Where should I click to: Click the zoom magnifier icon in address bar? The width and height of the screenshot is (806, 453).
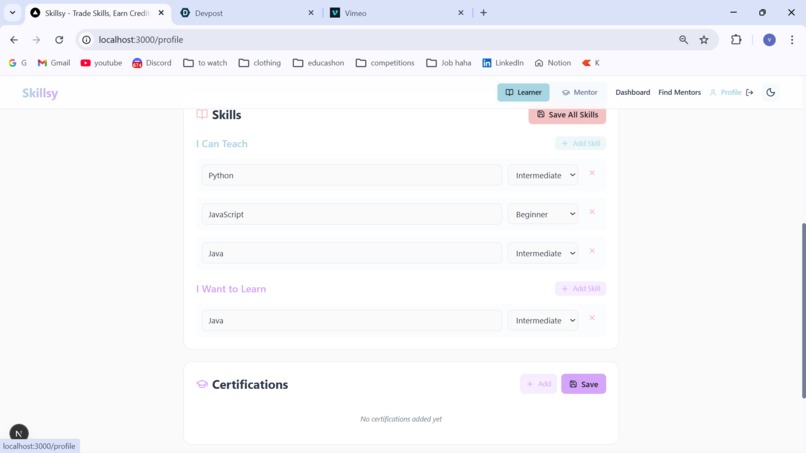pyautogui.click(x=683, y=40)
